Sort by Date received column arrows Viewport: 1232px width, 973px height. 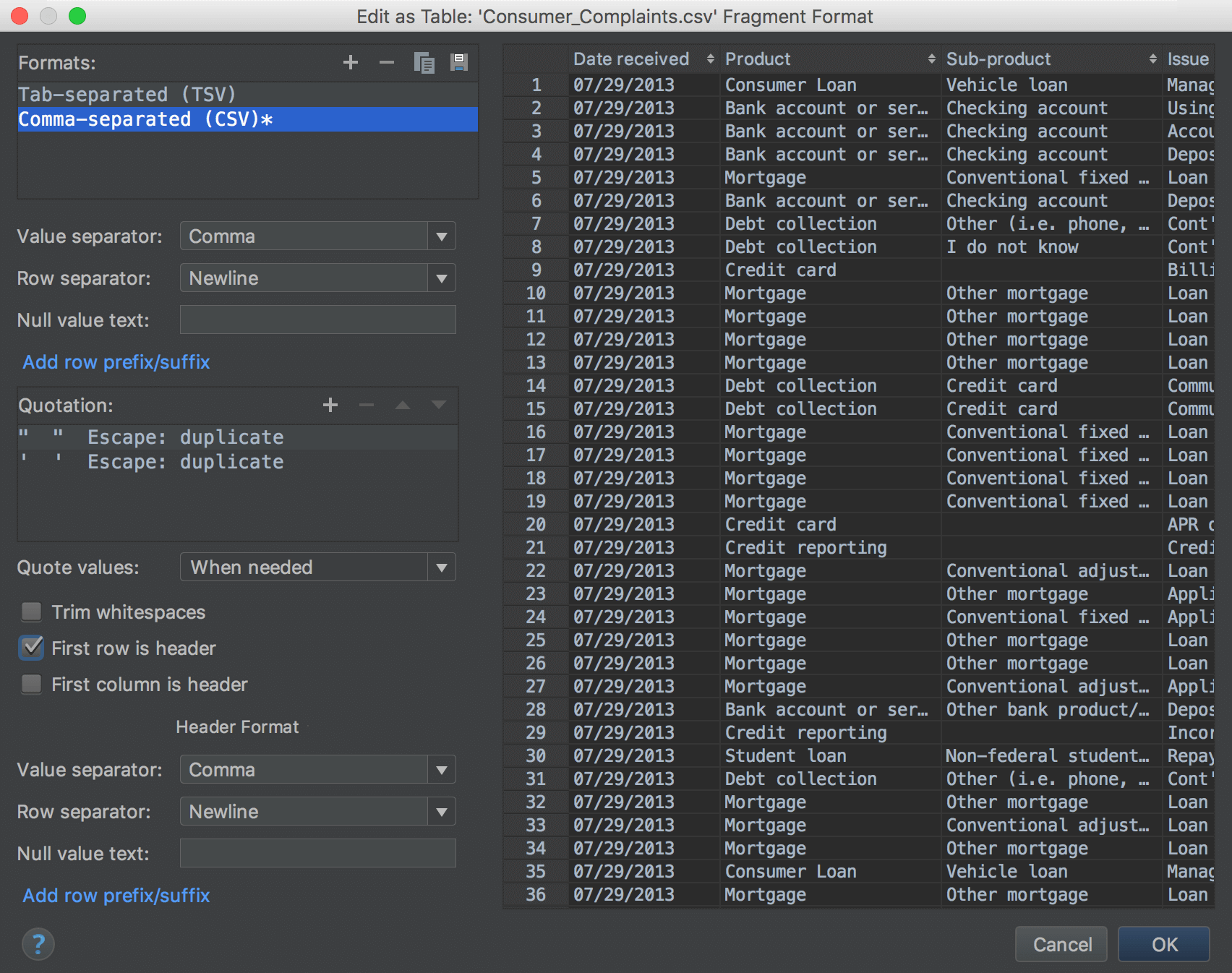point(710,59)
